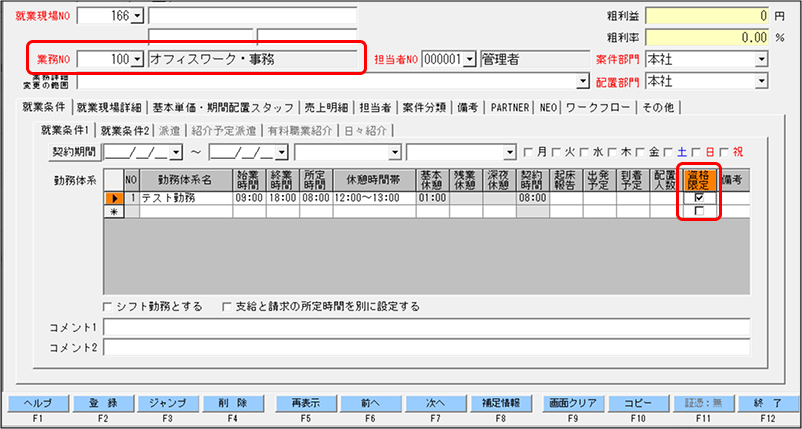Image resolution: width=802 pixels, height=429 pixels.
Task: Open the その他 tab
Action: 659,107
